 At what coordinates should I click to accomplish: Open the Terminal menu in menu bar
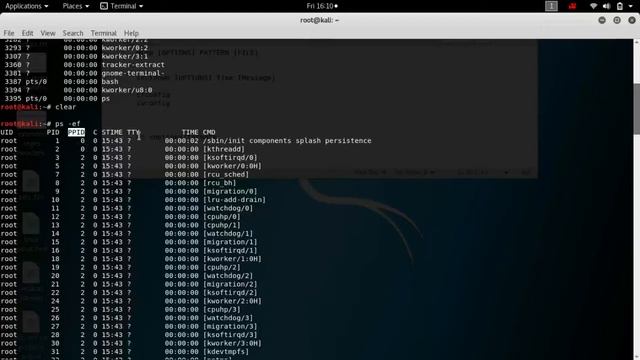104,33
